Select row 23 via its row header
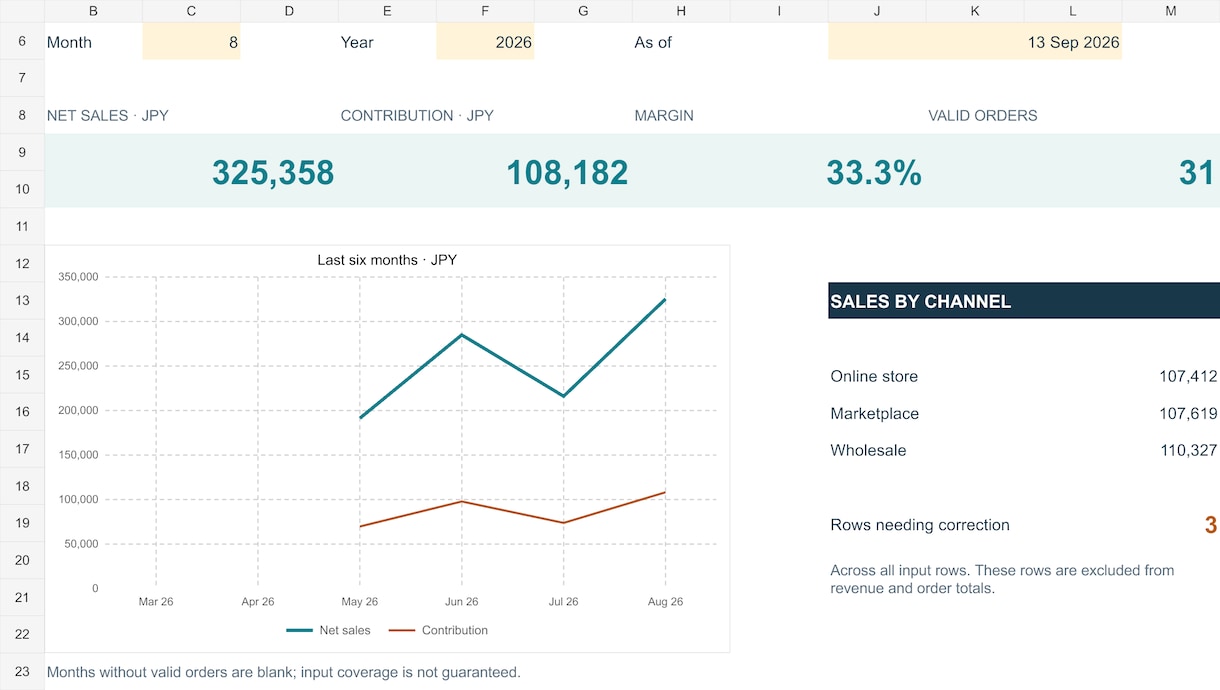The height and width of the screenshot is (690, 1220). click(x=22, y=671)
